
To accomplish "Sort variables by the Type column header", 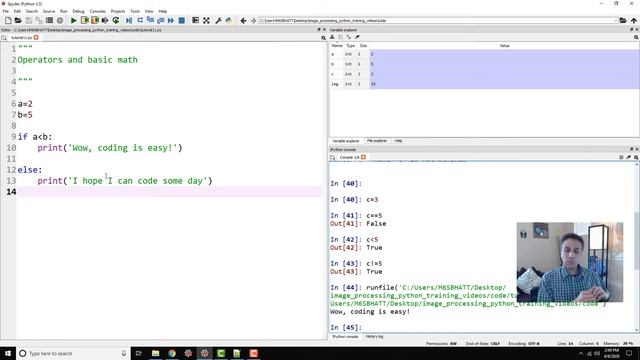I will tap(350, 46).
